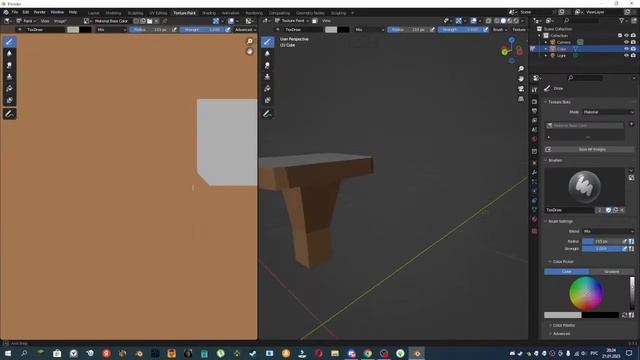The height and width of the screenshot is (360, 640).
Task: Enable Material Preview viewport shading mode
Action: point(510,21)
